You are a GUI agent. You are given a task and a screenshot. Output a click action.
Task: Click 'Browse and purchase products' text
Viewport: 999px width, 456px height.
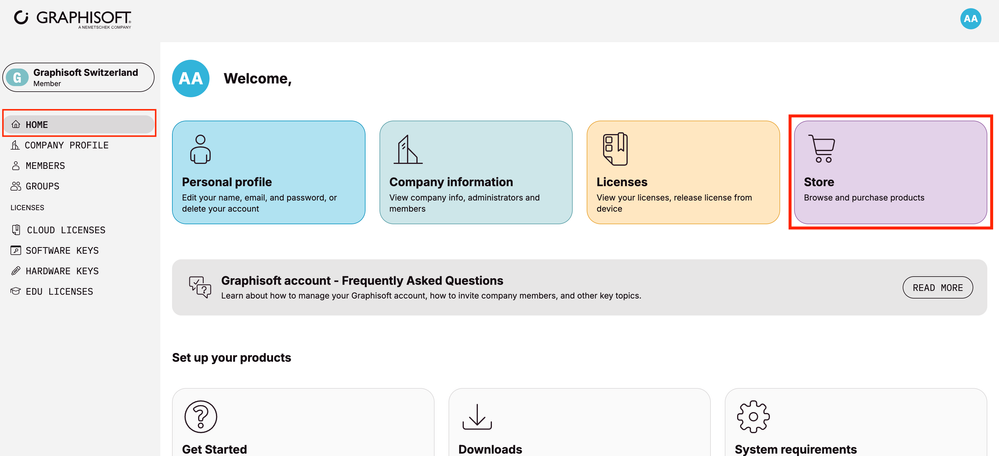[864, 197]
